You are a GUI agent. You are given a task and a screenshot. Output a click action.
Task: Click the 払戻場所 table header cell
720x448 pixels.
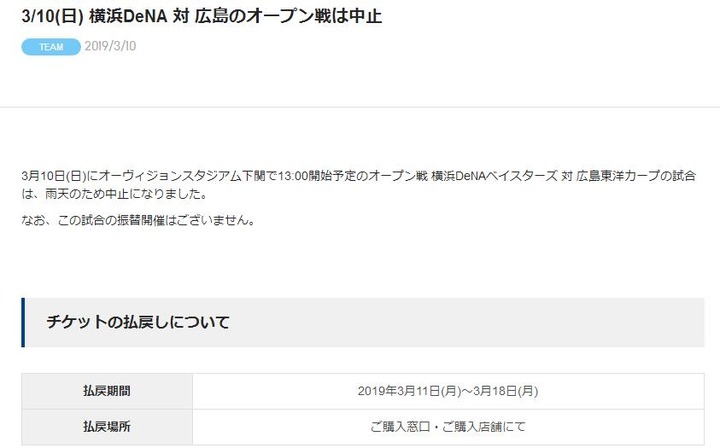coord(107,427)
